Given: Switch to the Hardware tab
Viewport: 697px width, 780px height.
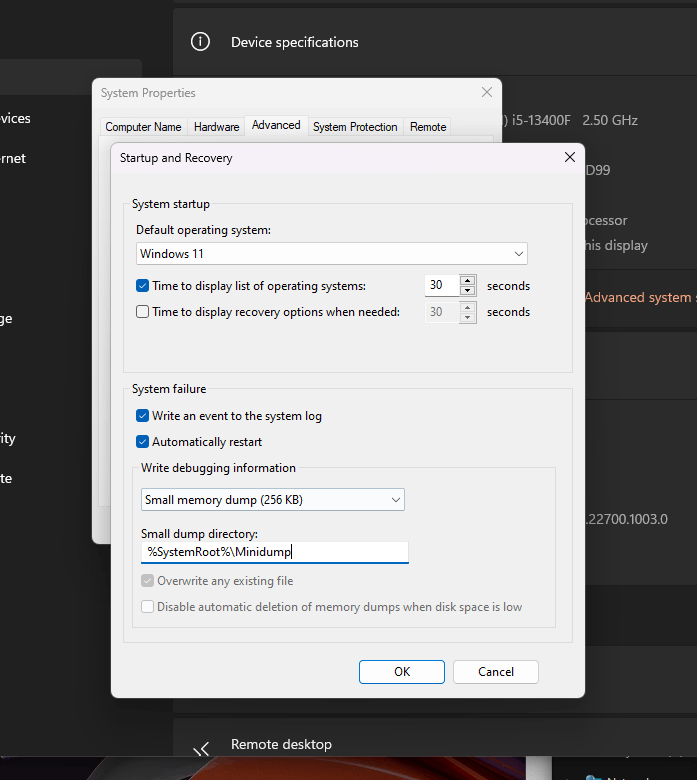Looking at the screenshot, I should pos(216,127).
